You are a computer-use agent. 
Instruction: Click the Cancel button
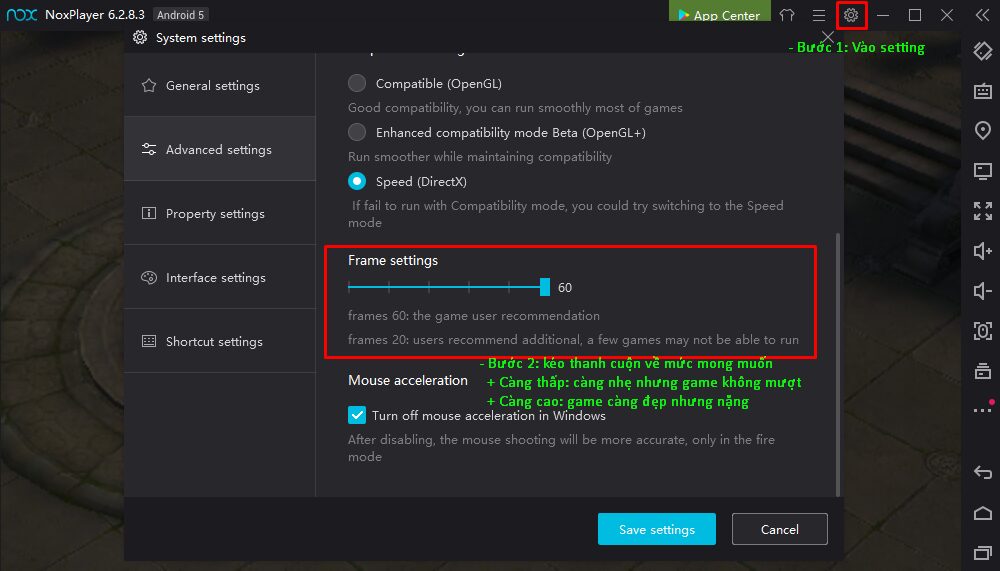(x=779, y=529)
